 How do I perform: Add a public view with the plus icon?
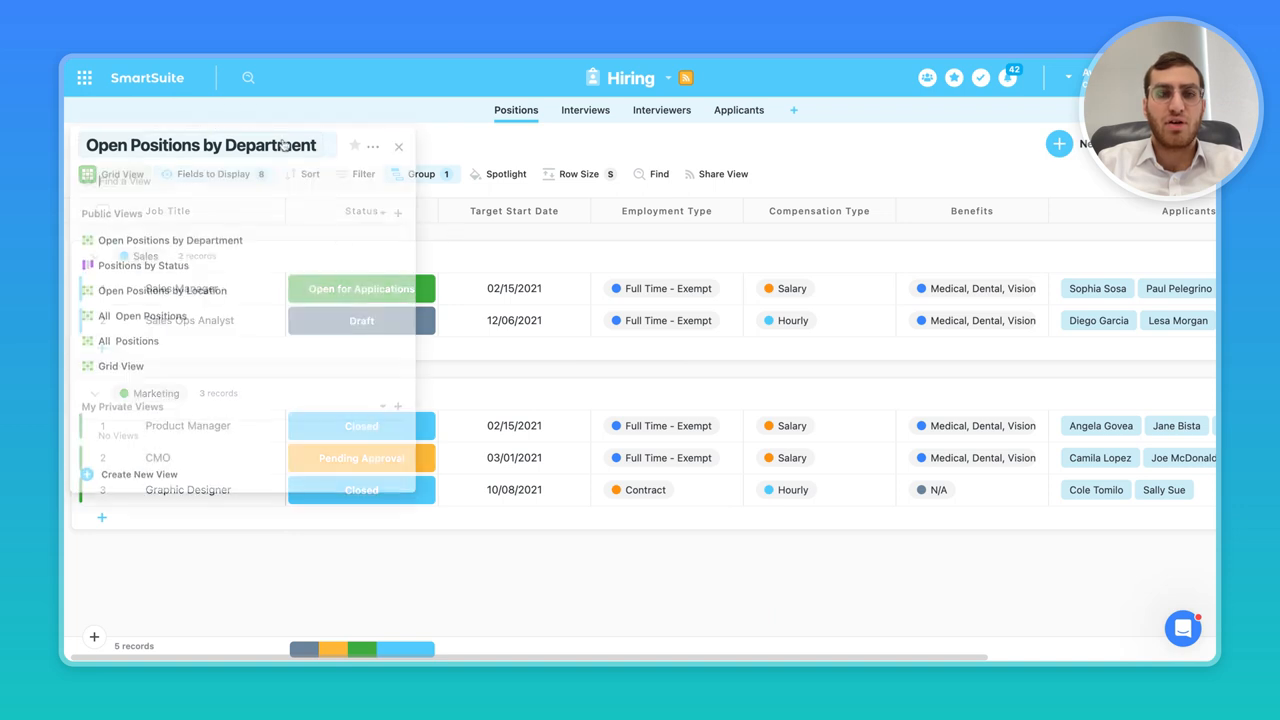tap(398, 212)
